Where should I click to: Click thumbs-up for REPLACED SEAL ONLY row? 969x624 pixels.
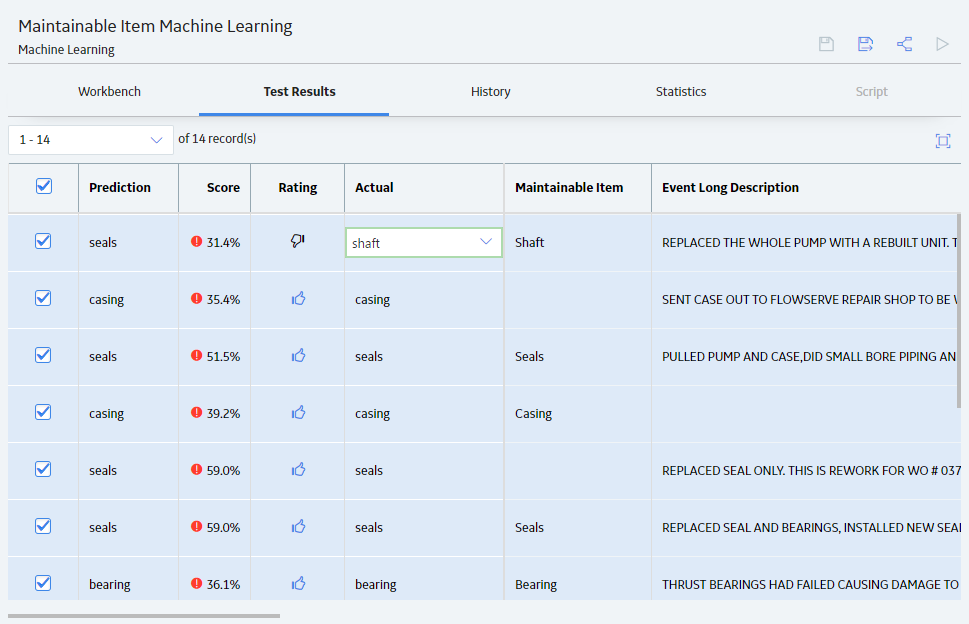pos(298,469)
